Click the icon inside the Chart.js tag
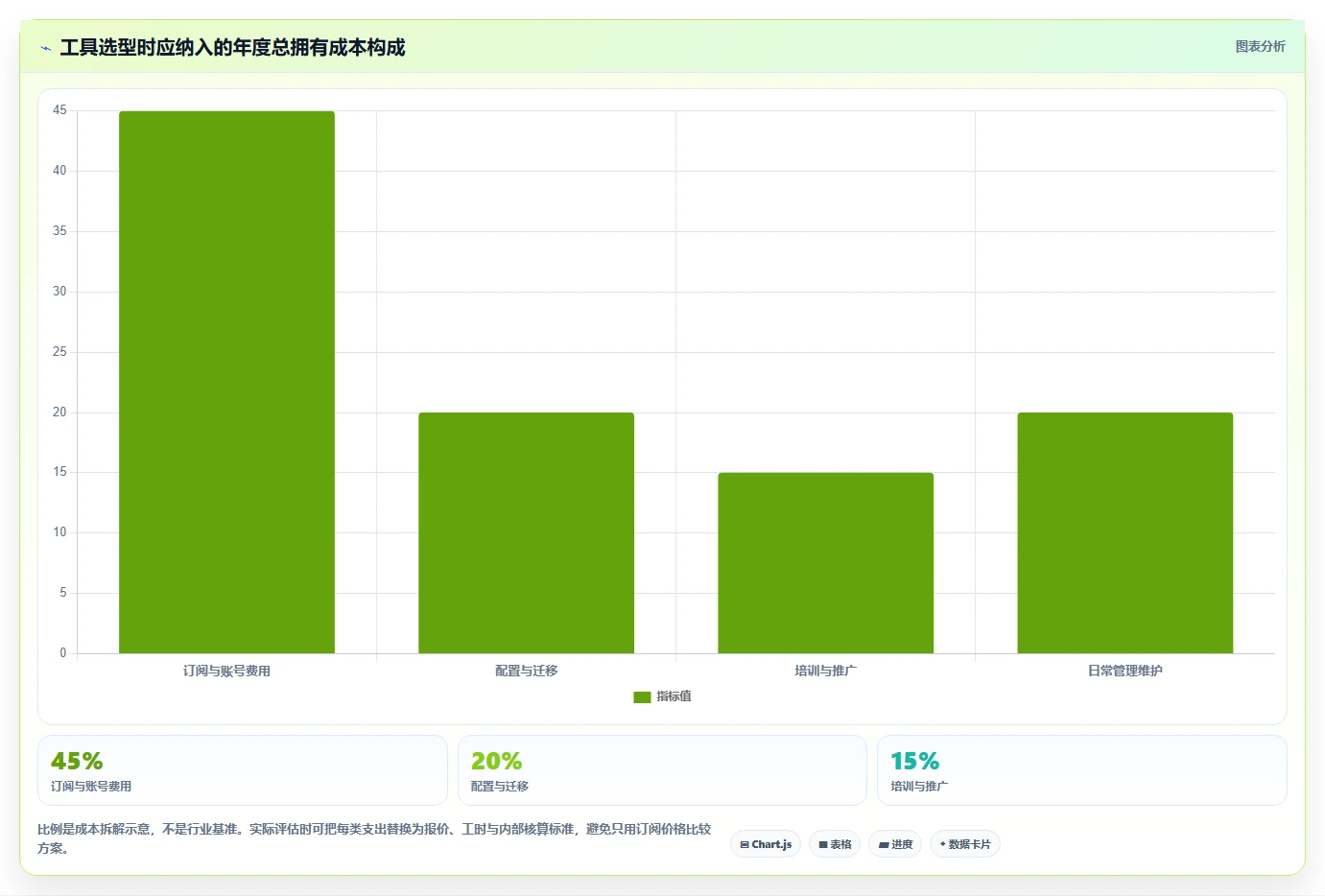The width and height of the screenshot is (1325, 896). [745, 845]
